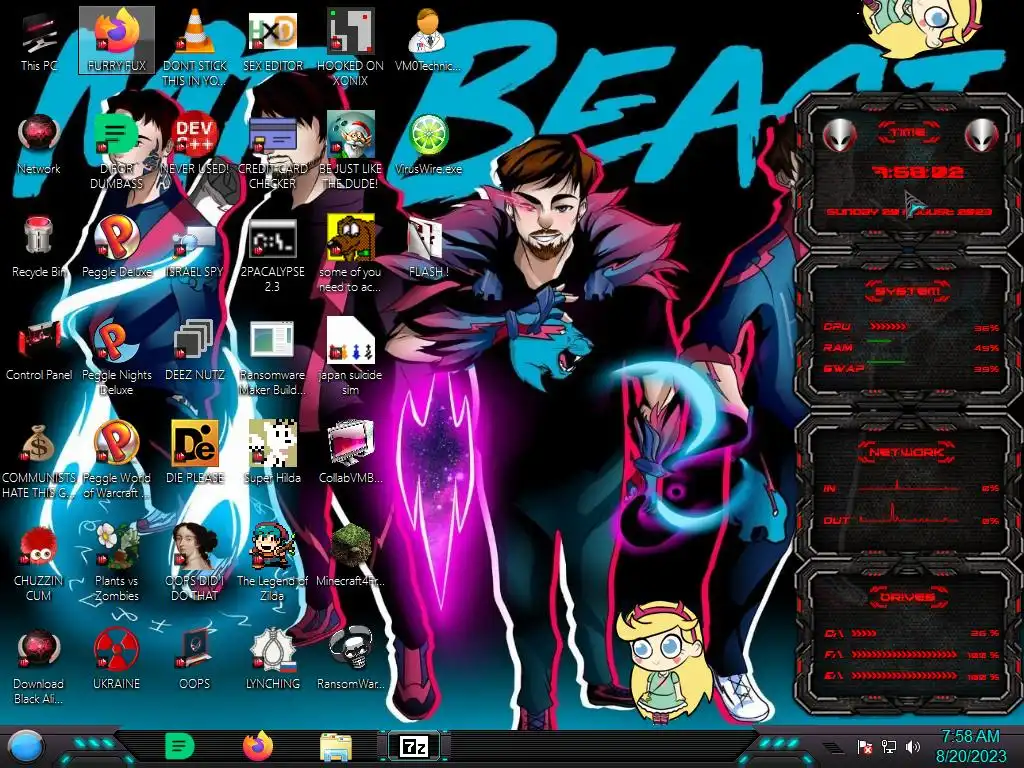The height and width of the screenshot is (768, 1024).
Task: Open the HOOKED ON XONIX game icon
Action: point(351,48)
